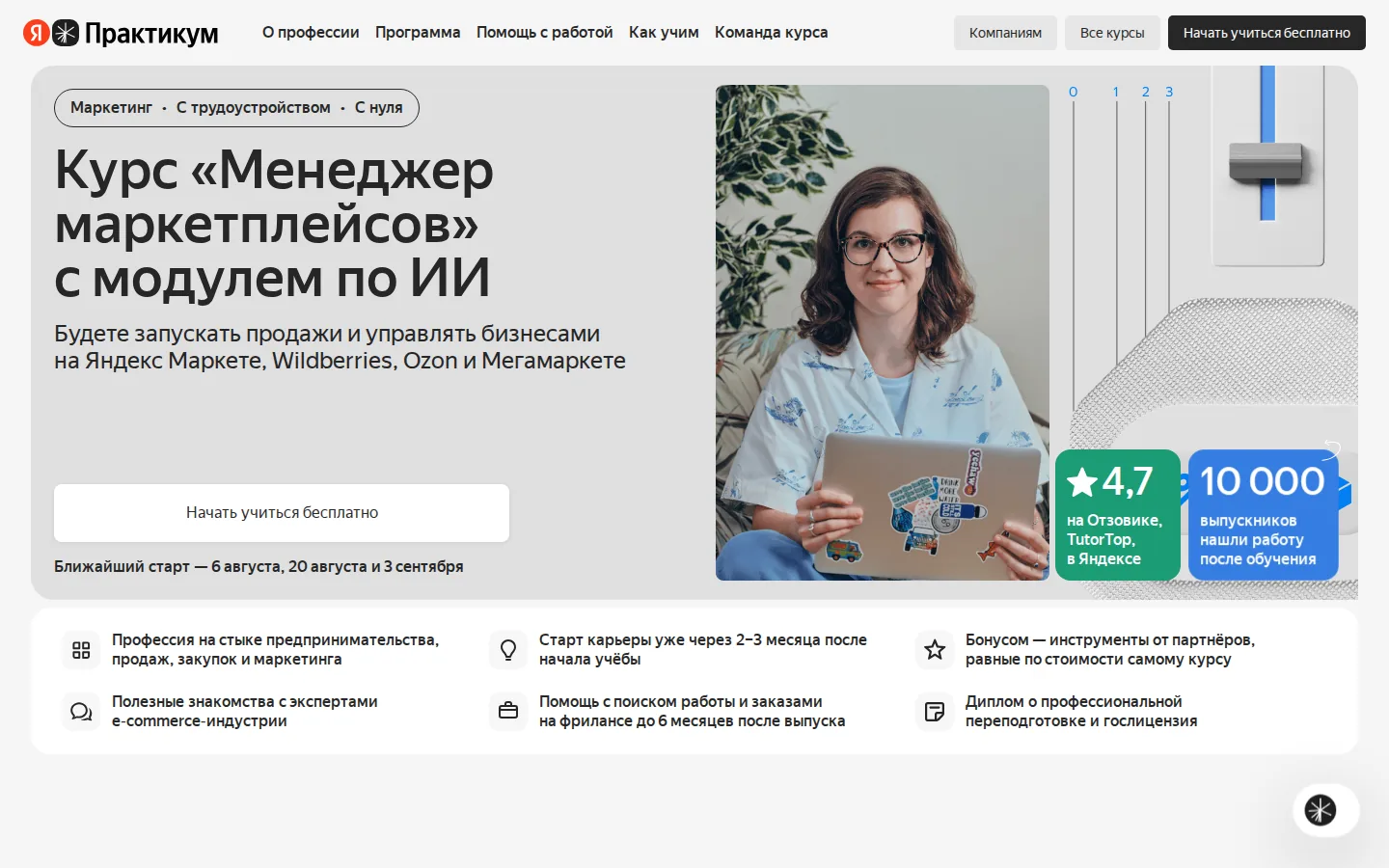Click the 'С трудоустройством' tag

click(x=254, y=107)
